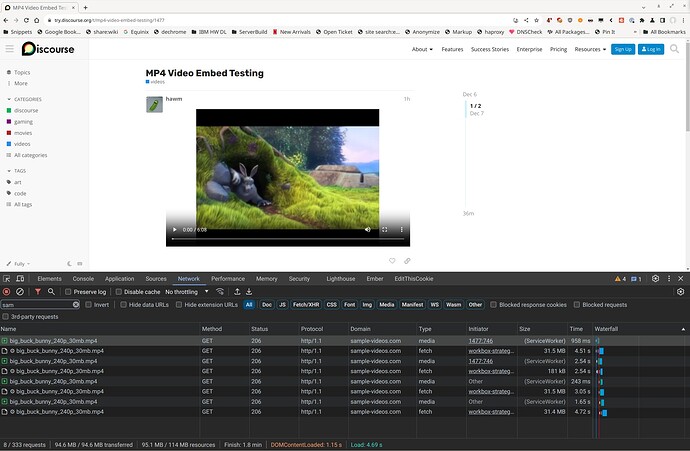The image size is (690, 451).
Task: Open the Application DevTools tab
Action: click(119, 279)
